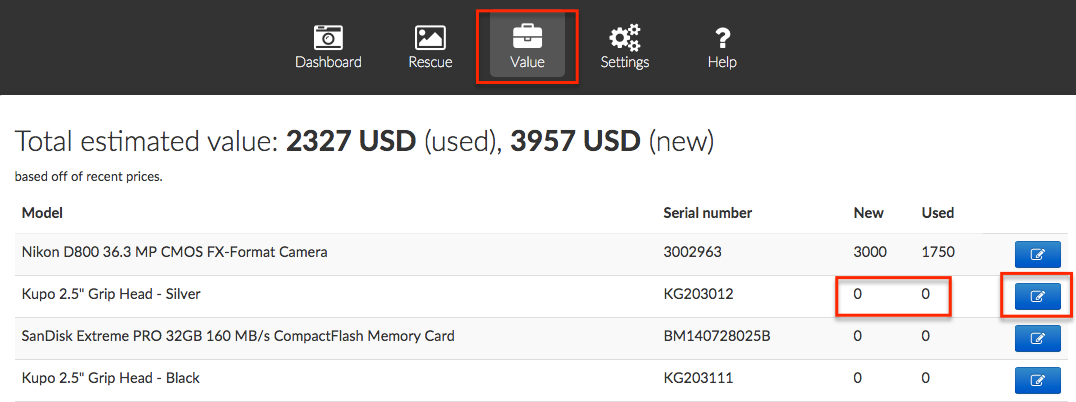The image size is (1076, 402).
Task: Click the Total estimated value heading
Action: (x=364, y=142)
